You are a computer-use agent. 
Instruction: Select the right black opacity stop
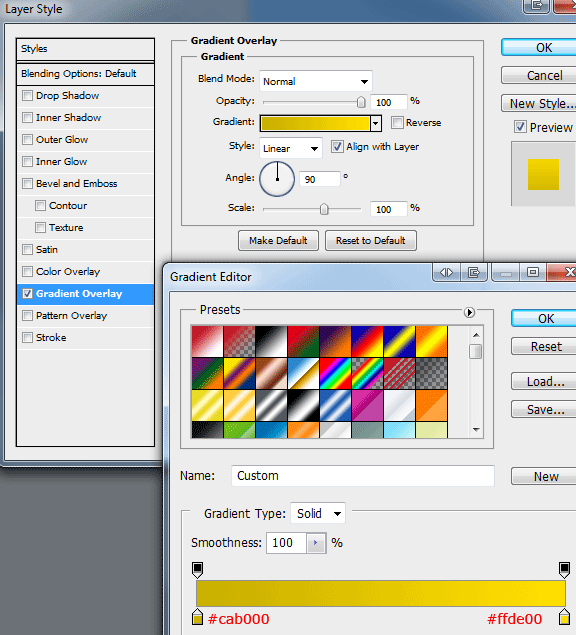click(x=564, y=570)
